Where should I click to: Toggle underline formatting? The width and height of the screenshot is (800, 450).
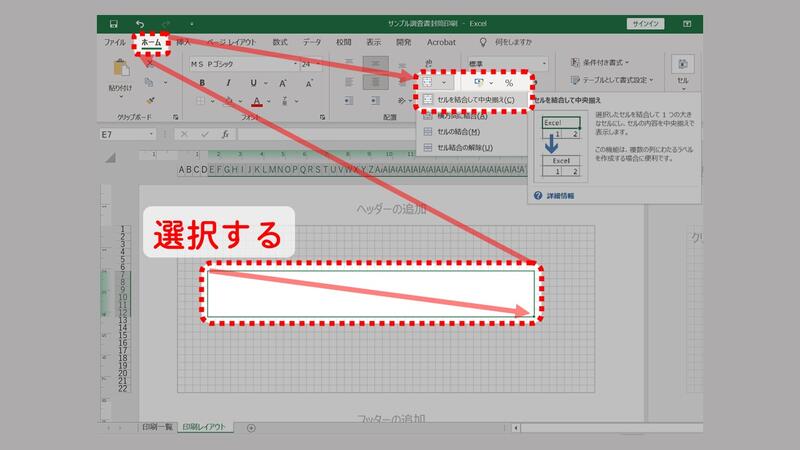click(253, 83)
